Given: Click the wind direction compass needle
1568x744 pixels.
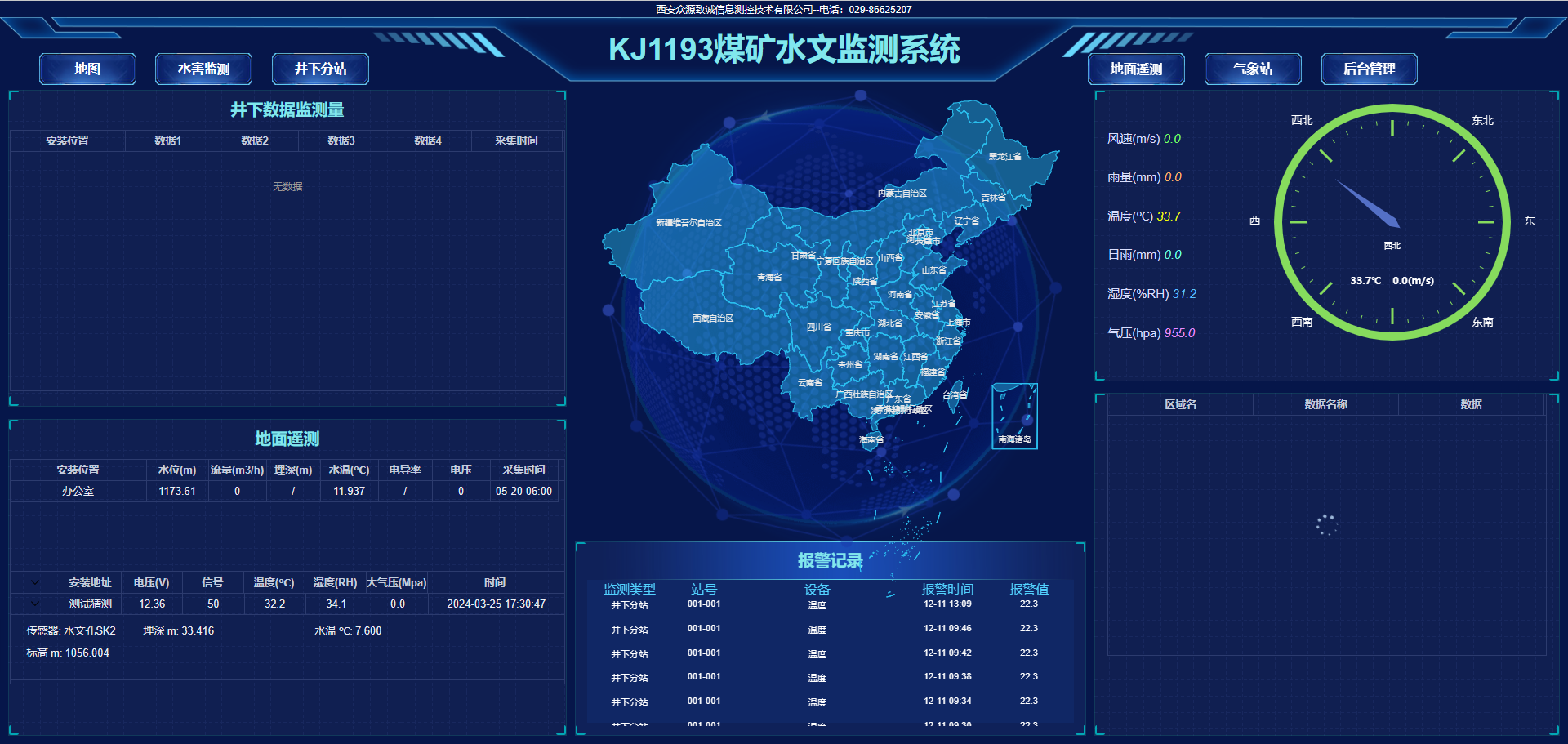Looking at the screenshot, I should [1368, 204].
